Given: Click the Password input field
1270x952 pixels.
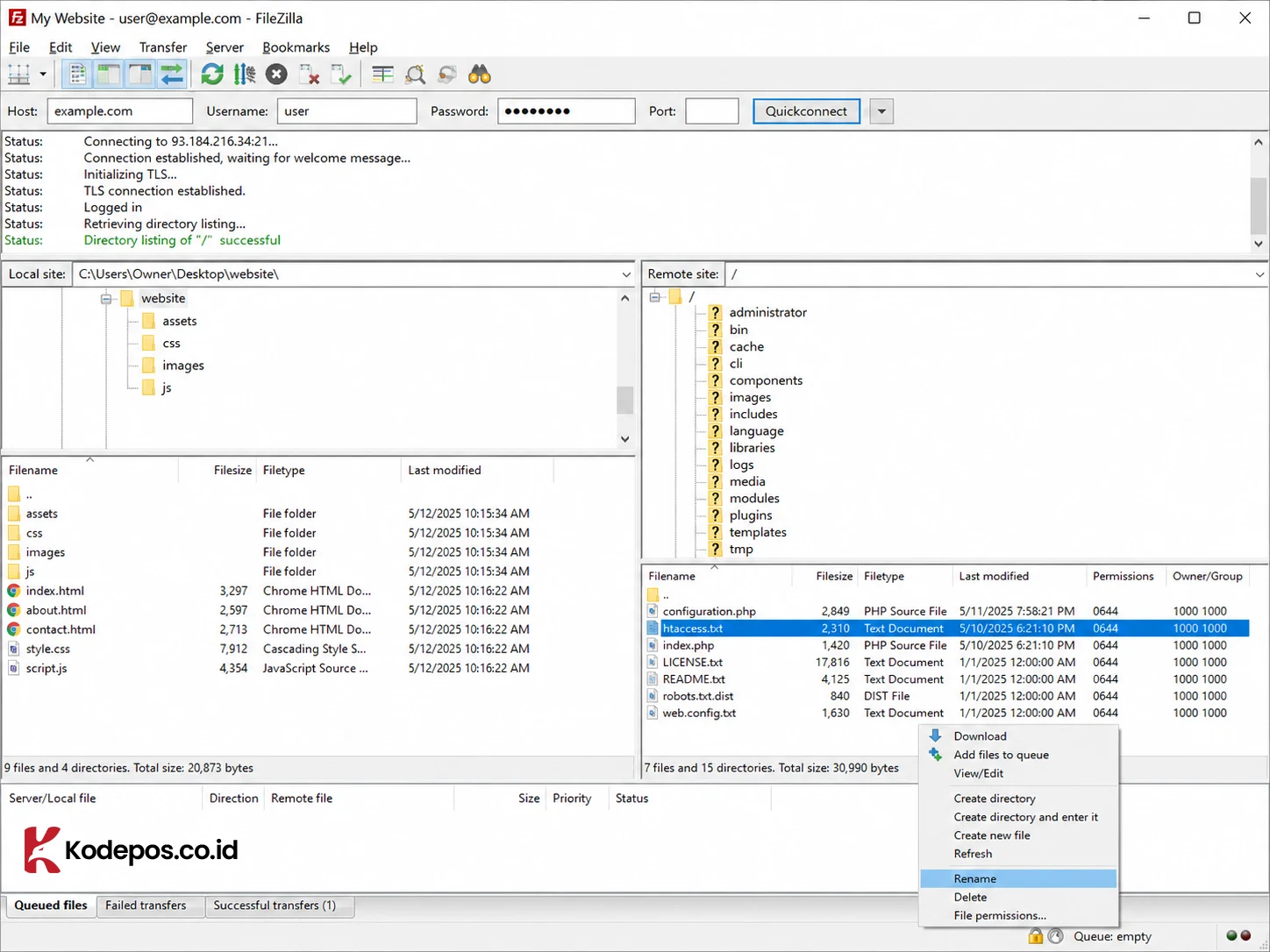Looking at the screenshot, I should tap(567, 111).
